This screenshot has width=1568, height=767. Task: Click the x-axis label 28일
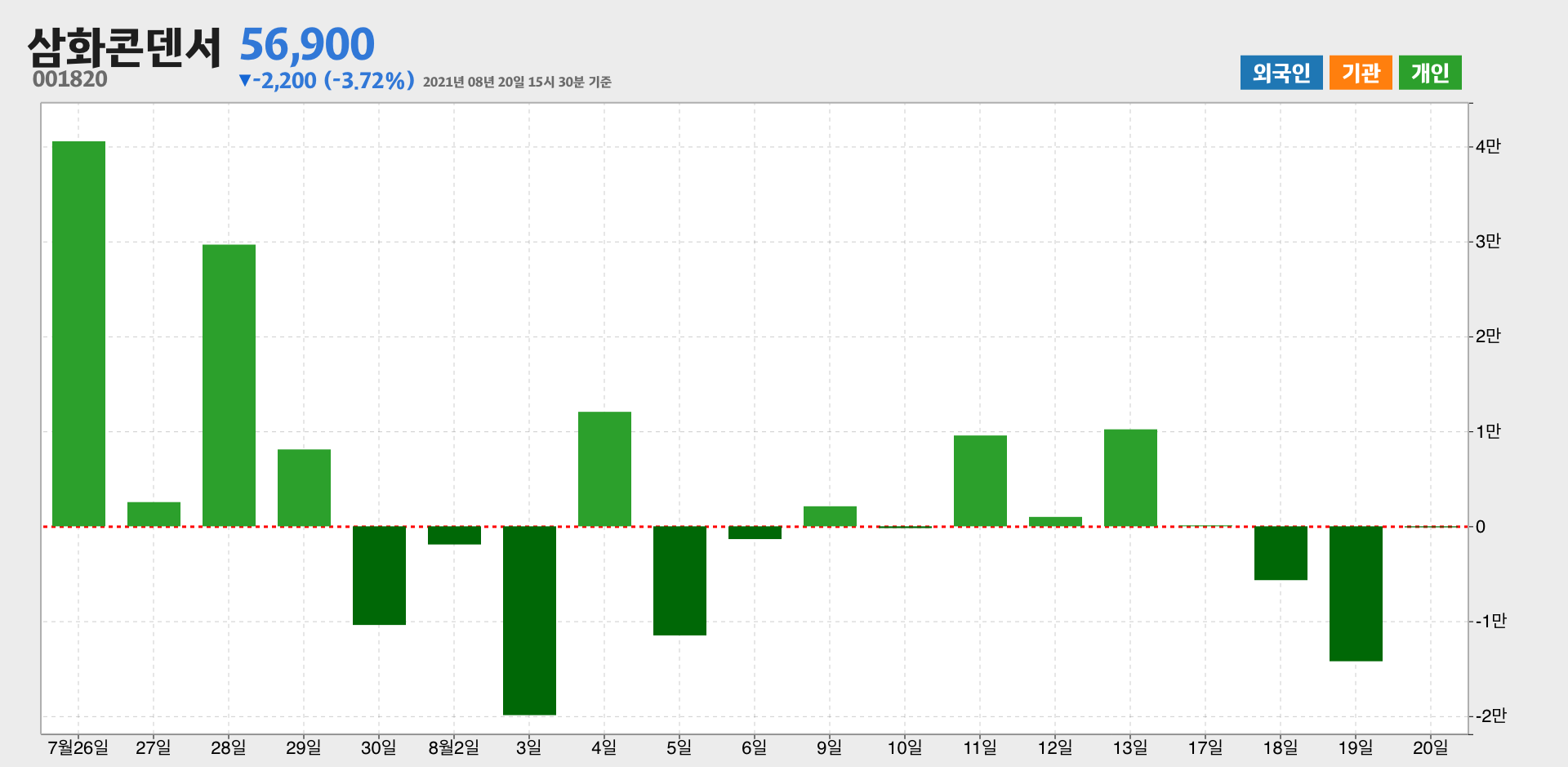pyautogui.click(x=229, y=747)
